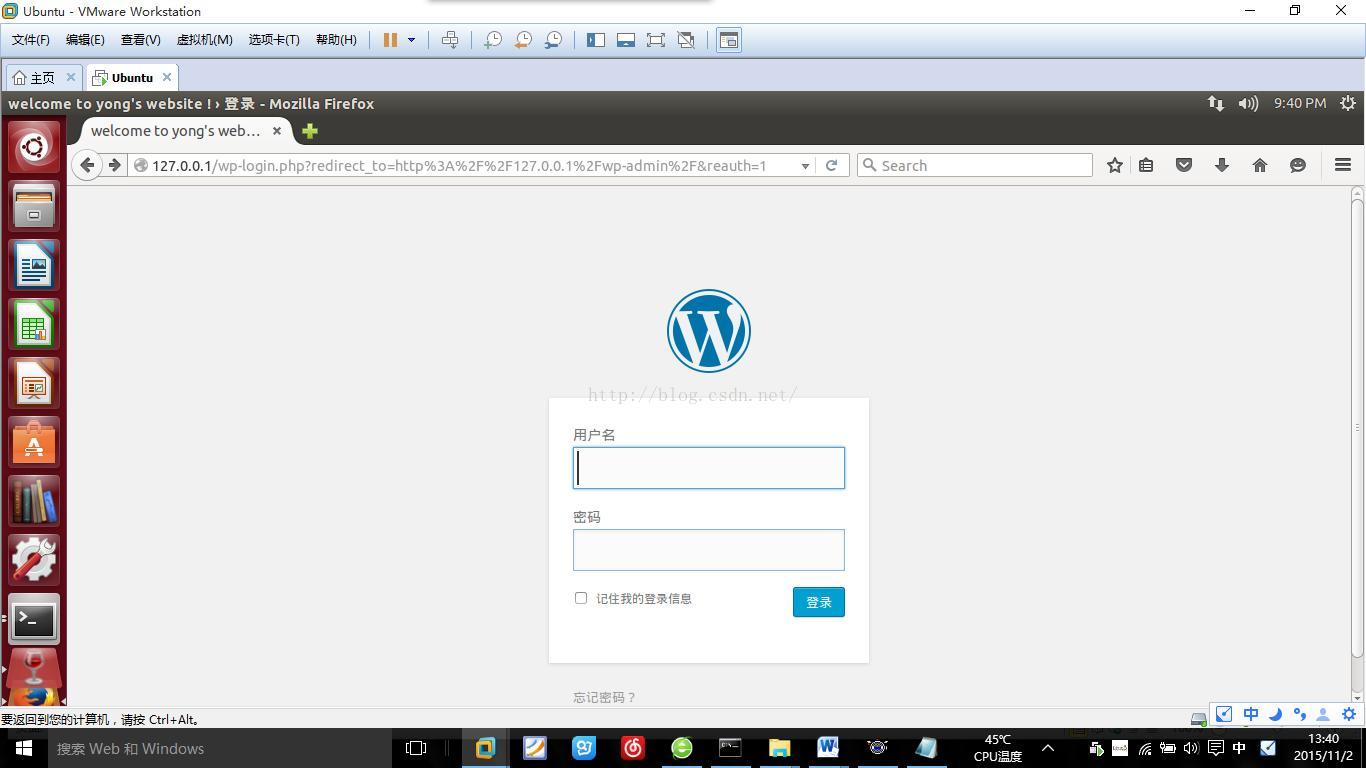The width and height of the screenshot is (1366, 768).
Task: Click the VMware pause virtual machine button
Action: pos(390,40)
